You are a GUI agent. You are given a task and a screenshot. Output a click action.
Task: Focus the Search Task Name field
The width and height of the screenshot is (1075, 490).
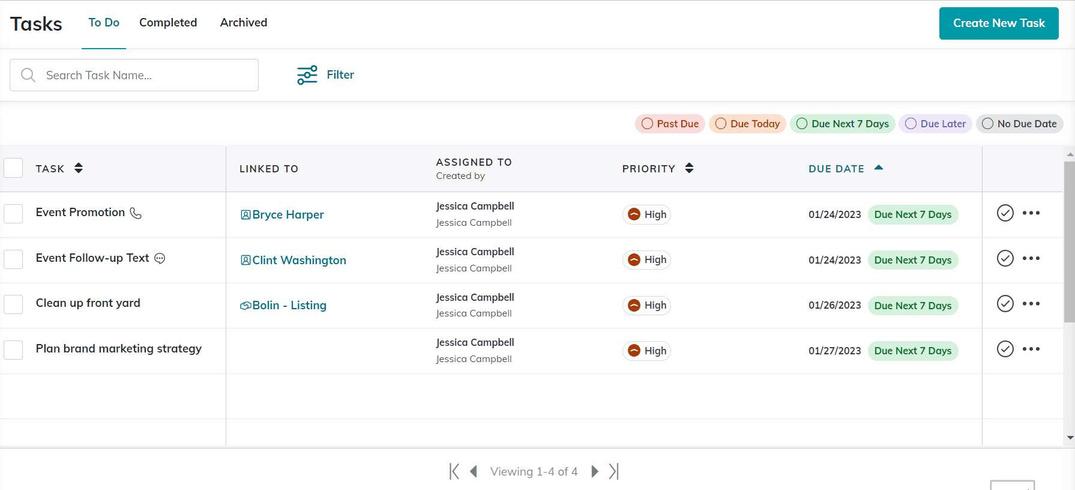(x=145, y=75)
